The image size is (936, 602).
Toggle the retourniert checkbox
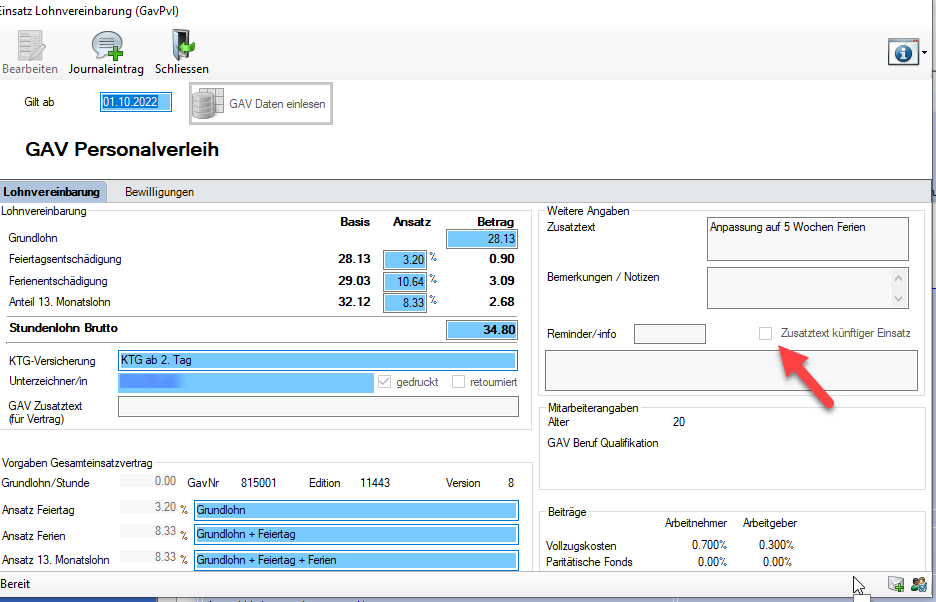click(458, 382)
